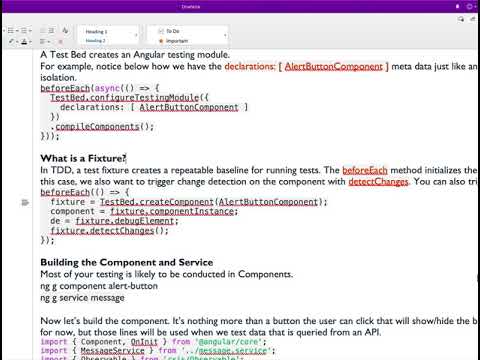480x360 pixels.
Task: Open bulleted list style dropdown arrow
Action: click(17, 31)
